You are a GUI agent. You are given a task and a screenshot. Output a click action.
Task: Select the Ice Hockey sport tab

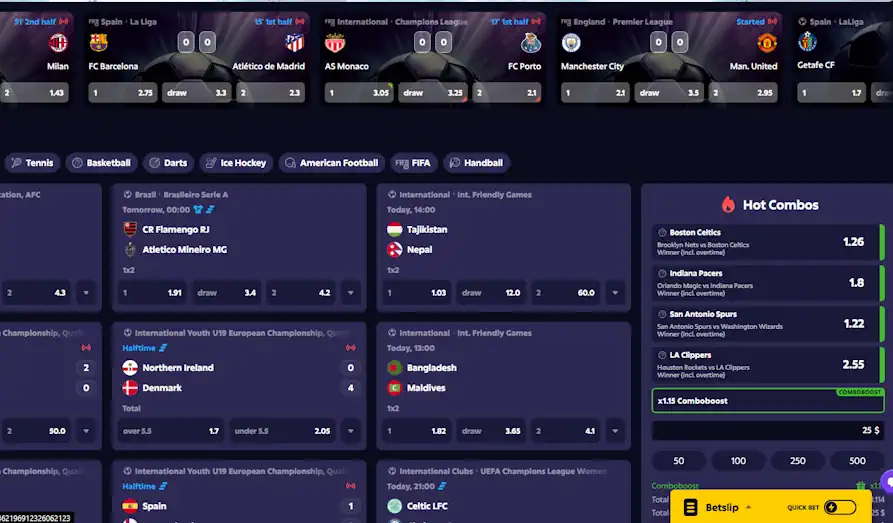coord(236,163)
